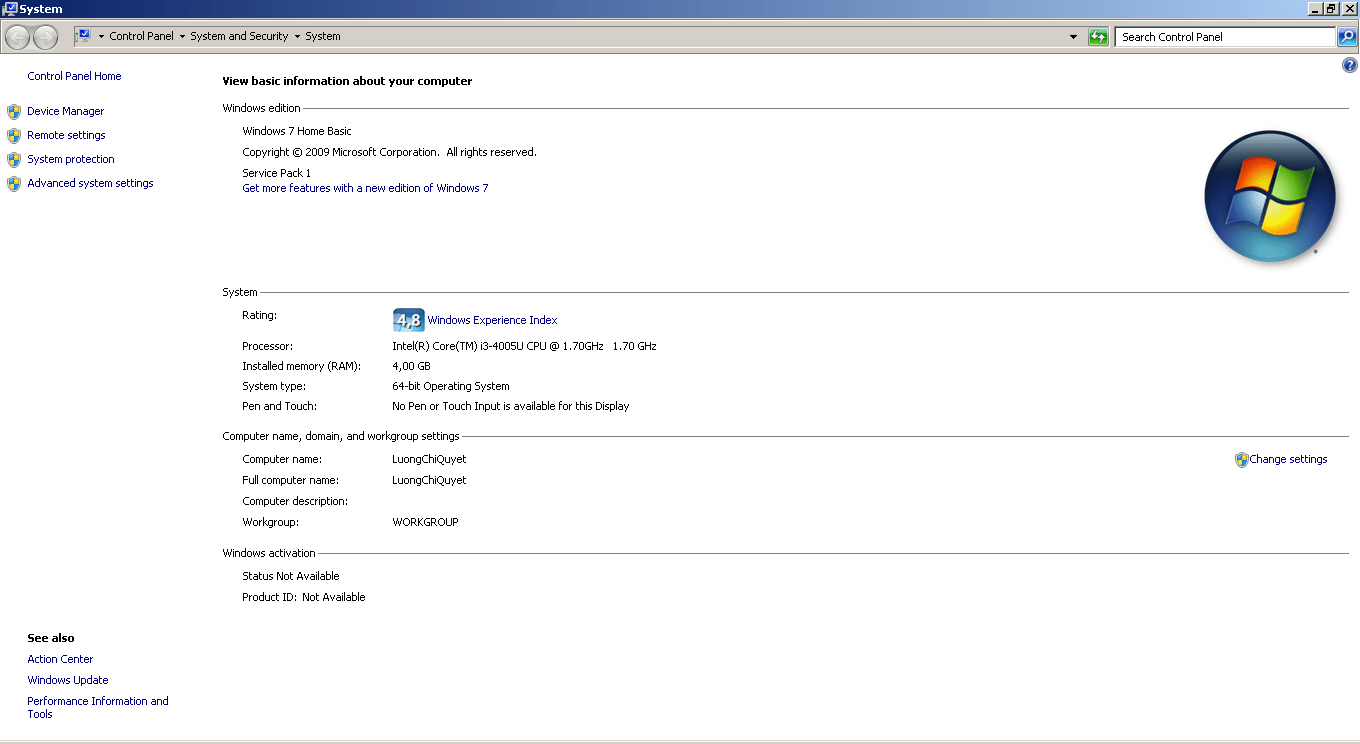Click the Status Not Available text
1360x744 pixels.
coord(291,576)
